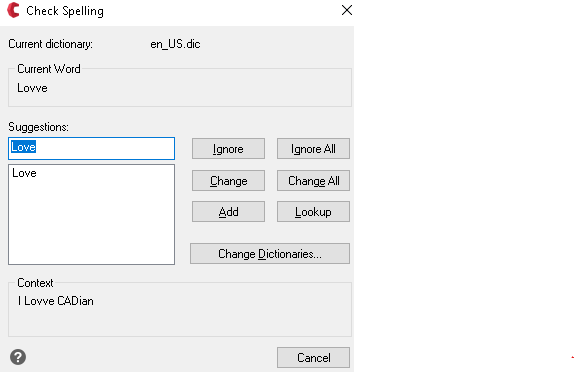The height and width of the screenshot is (372, 575).
Task: Replace all occurrences with Change All
Action: (x=313, y=180)
